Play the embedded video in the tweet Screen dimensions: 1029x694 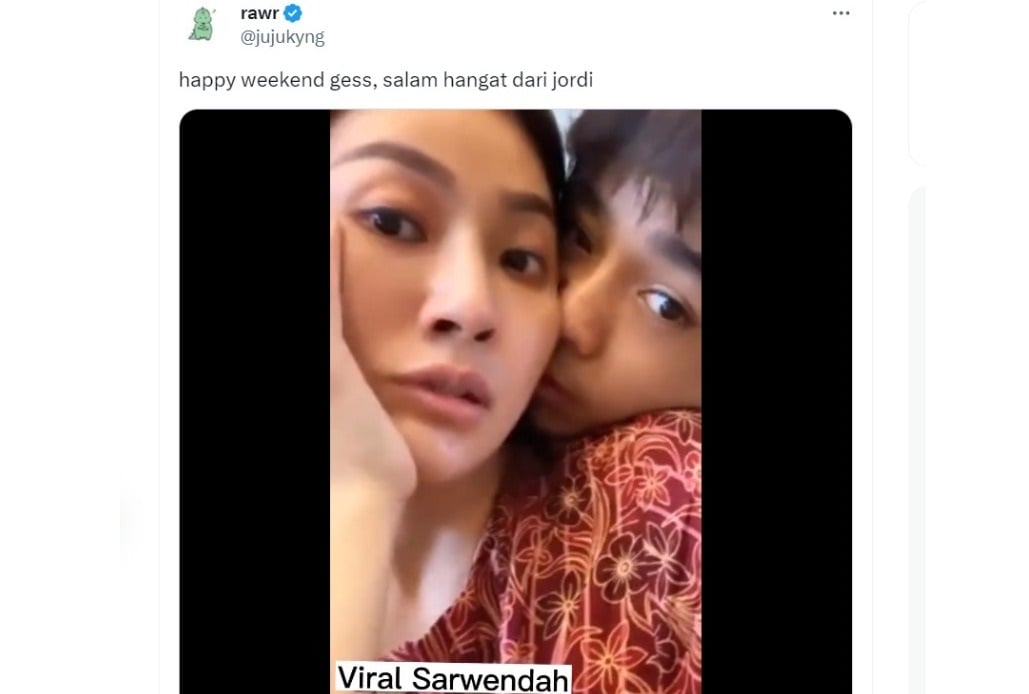[x=515, y=401]
